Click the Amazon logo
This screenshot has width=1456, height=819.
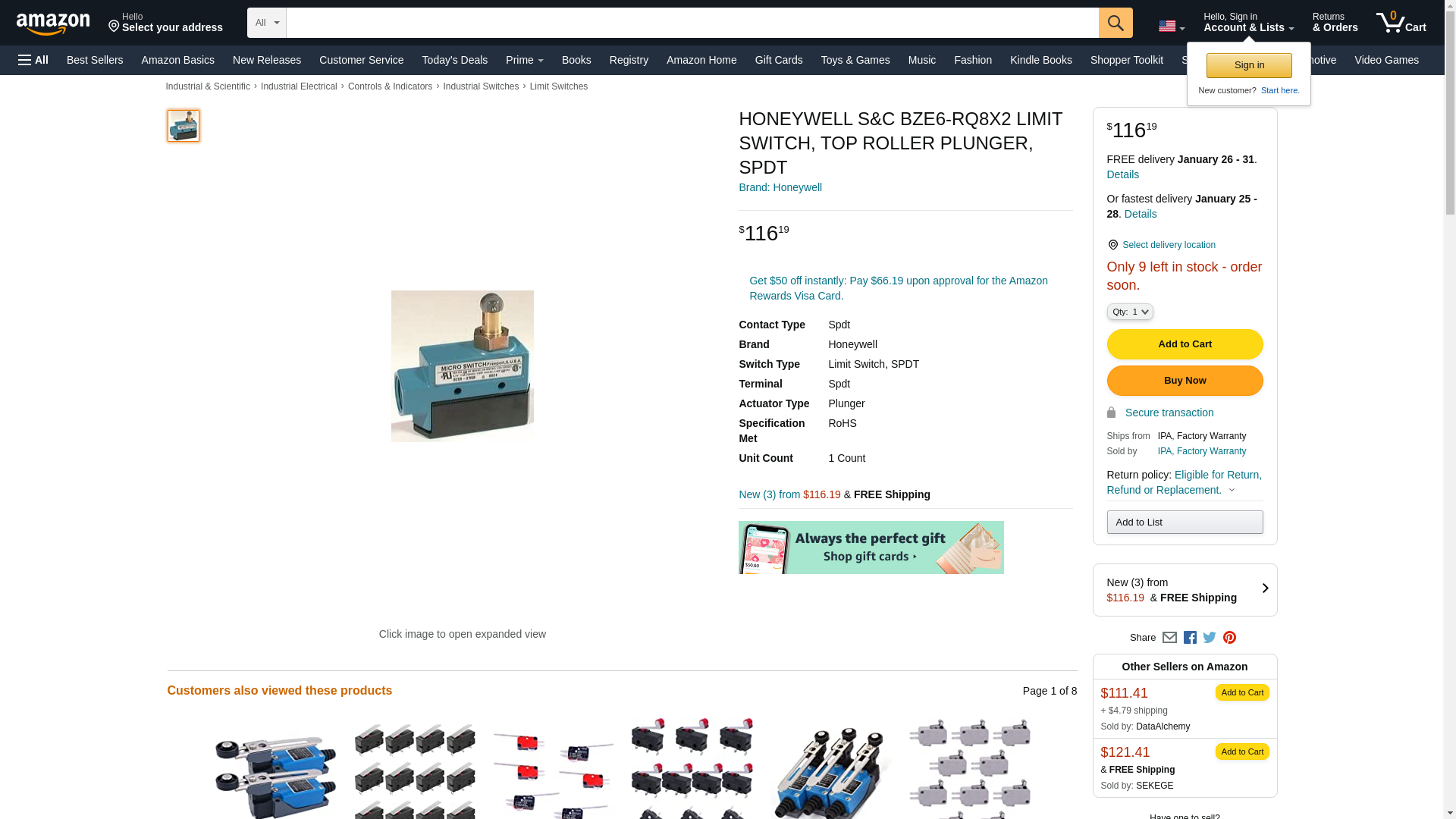pos(53,24)
